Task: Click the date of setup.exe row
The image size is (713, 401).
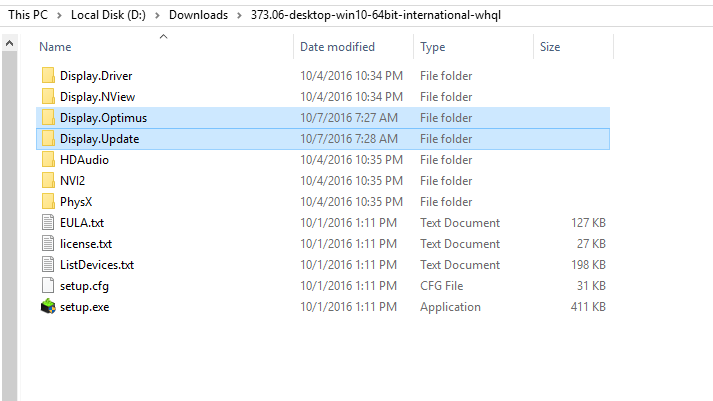Action: [x=348, y=307]
